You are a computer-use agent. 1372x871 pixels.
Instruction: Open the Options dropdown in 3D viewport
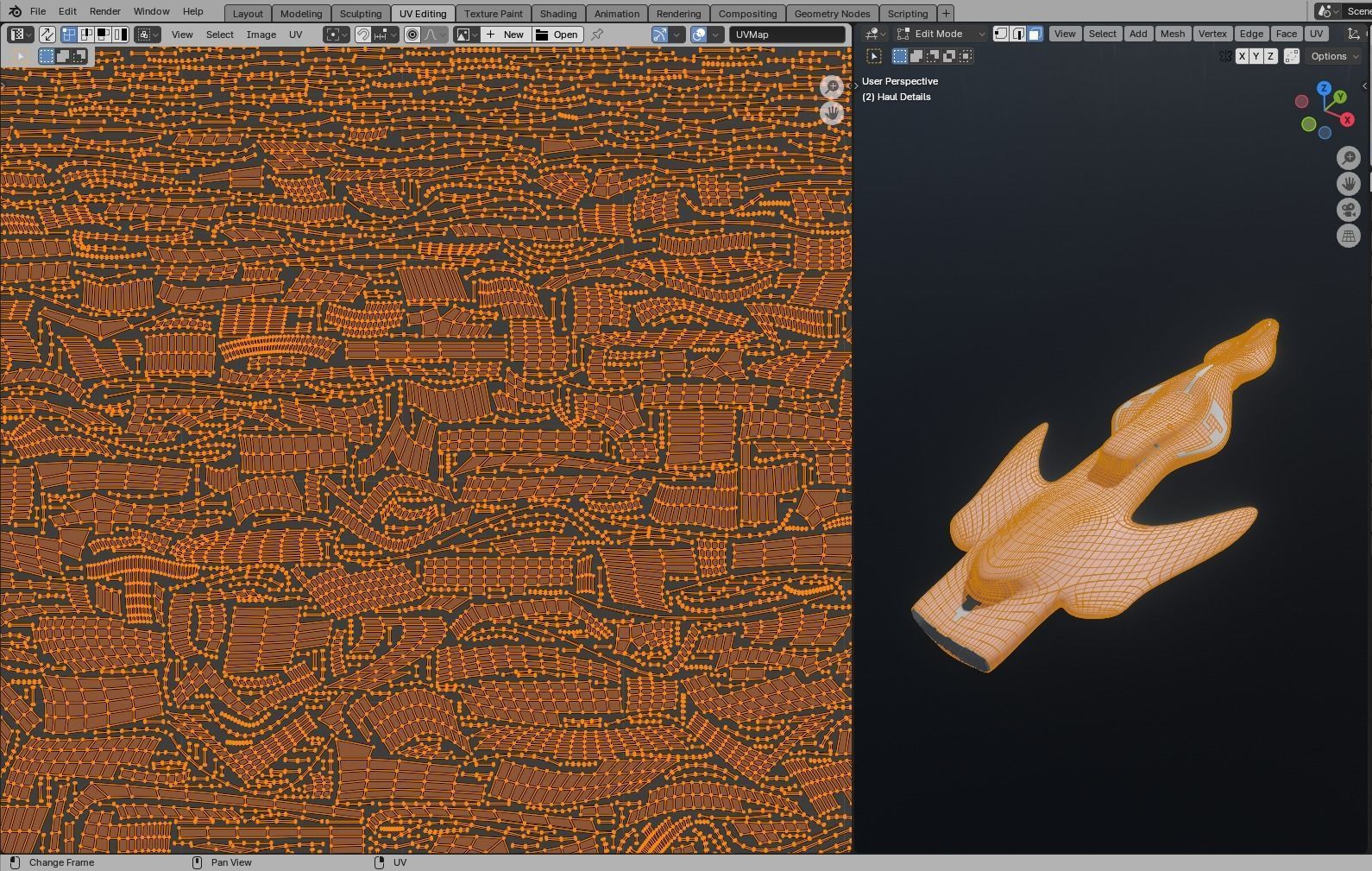pos(1334,56)
